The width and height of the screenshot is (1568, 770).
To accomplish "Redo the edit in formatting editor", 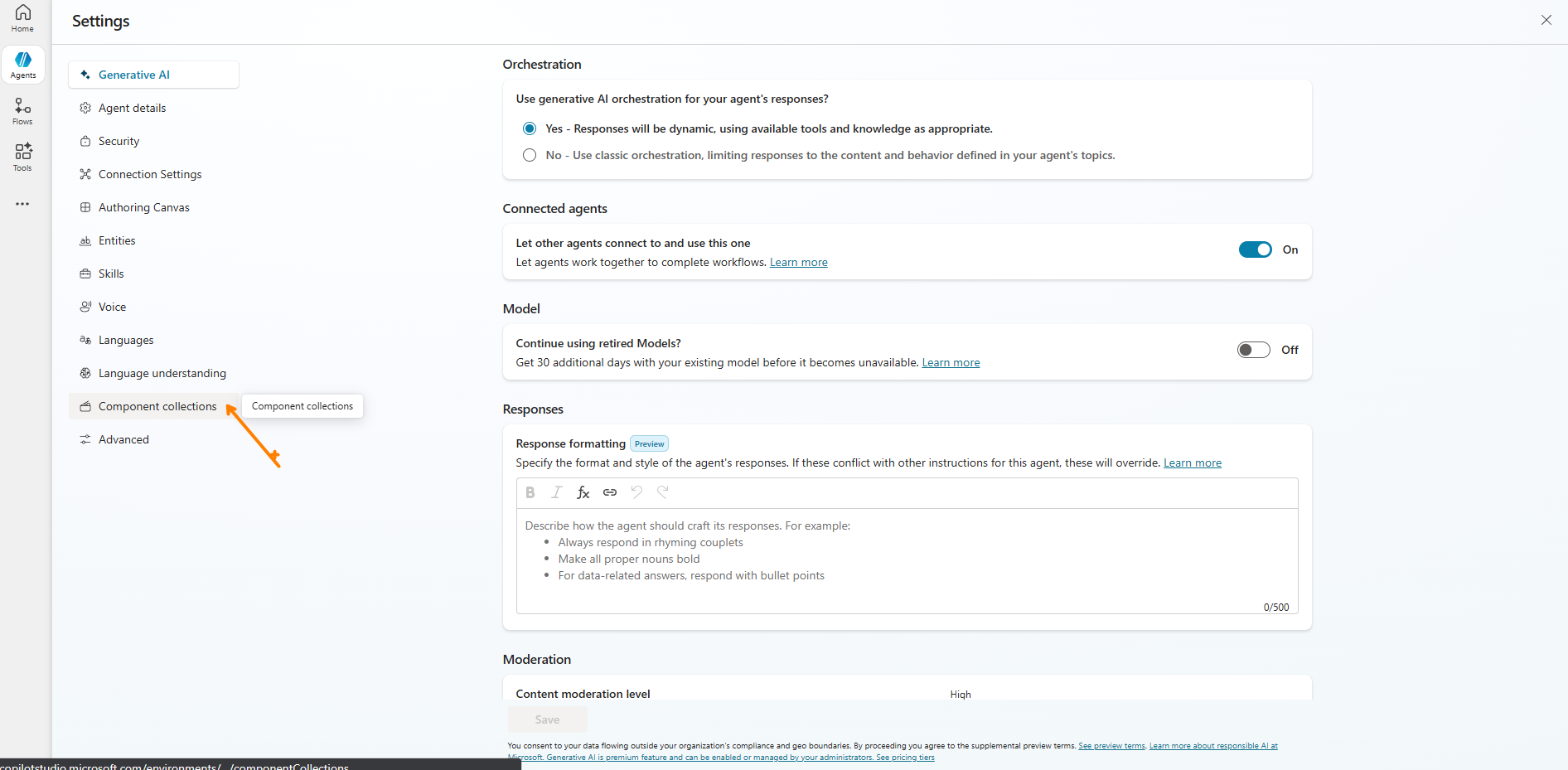I will 663,492.
